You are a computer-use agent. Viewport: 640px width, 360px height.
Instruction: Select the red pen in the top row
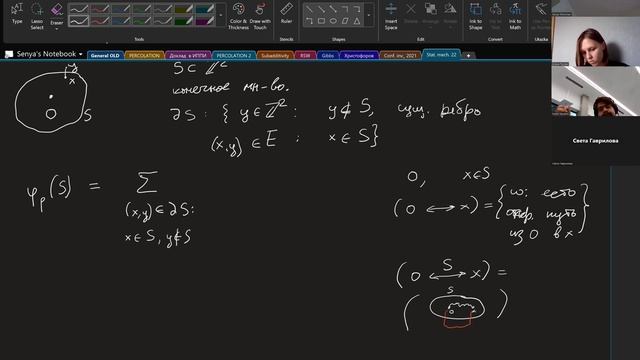[x=99, y=9]
